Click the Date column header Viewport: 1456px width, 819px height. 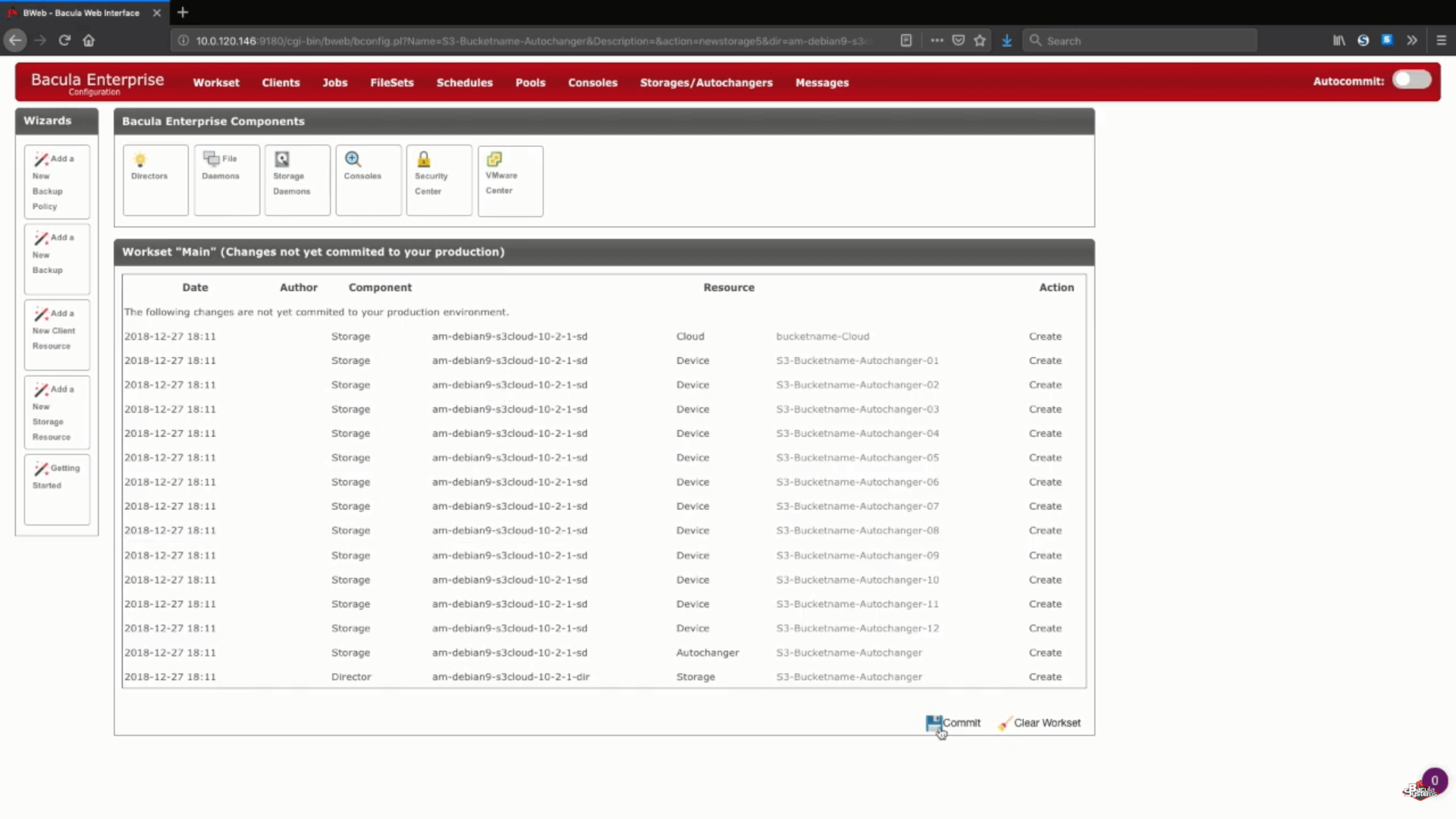click(195, 287)
